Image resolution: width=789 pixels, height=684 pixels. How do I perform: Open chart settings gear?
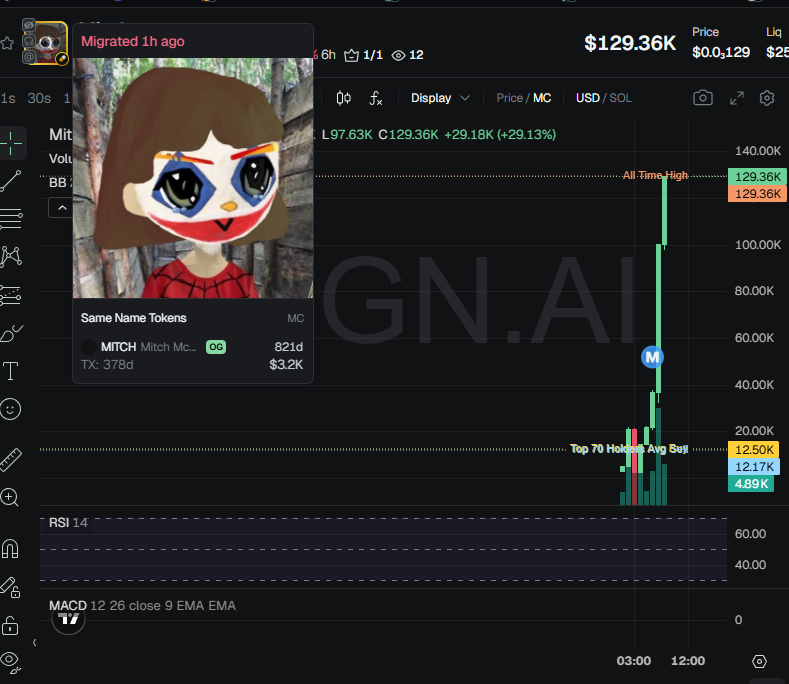tap(767, 98)
